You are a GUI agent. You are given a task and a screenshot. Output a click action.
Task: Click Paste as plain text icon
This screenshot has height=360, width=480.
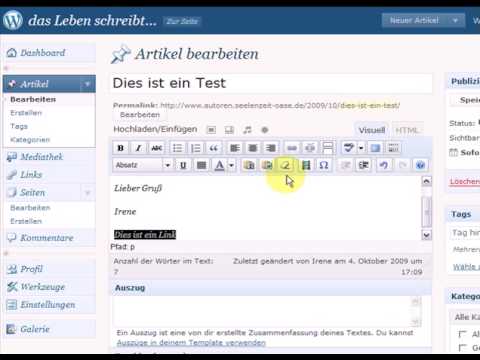249,165
